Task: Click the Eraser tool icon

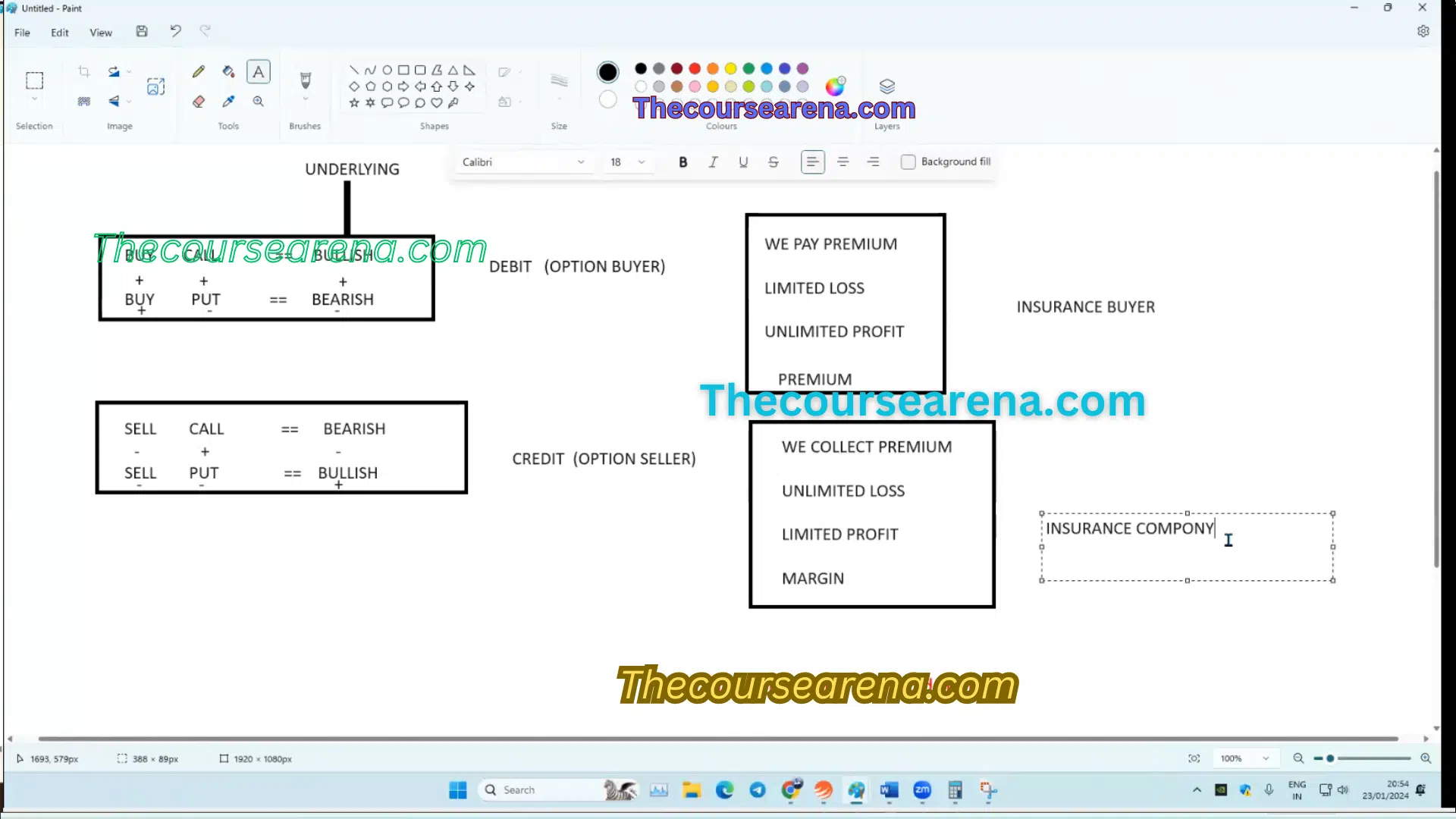Action: click(x=199, y=101)
